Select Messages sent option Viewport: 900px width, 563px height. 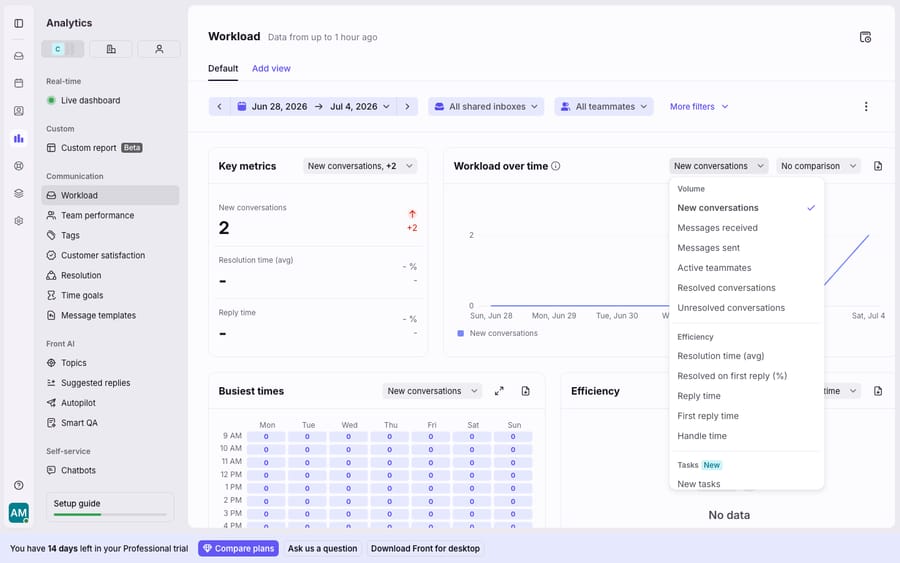[x=746, y=248]
